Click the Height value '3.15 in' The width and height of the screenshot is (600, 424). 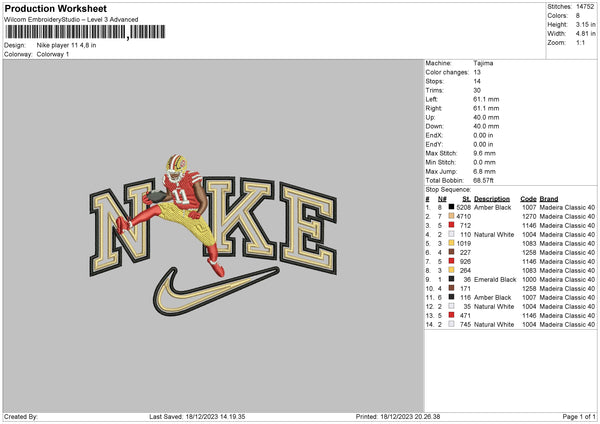pos(585,24)
